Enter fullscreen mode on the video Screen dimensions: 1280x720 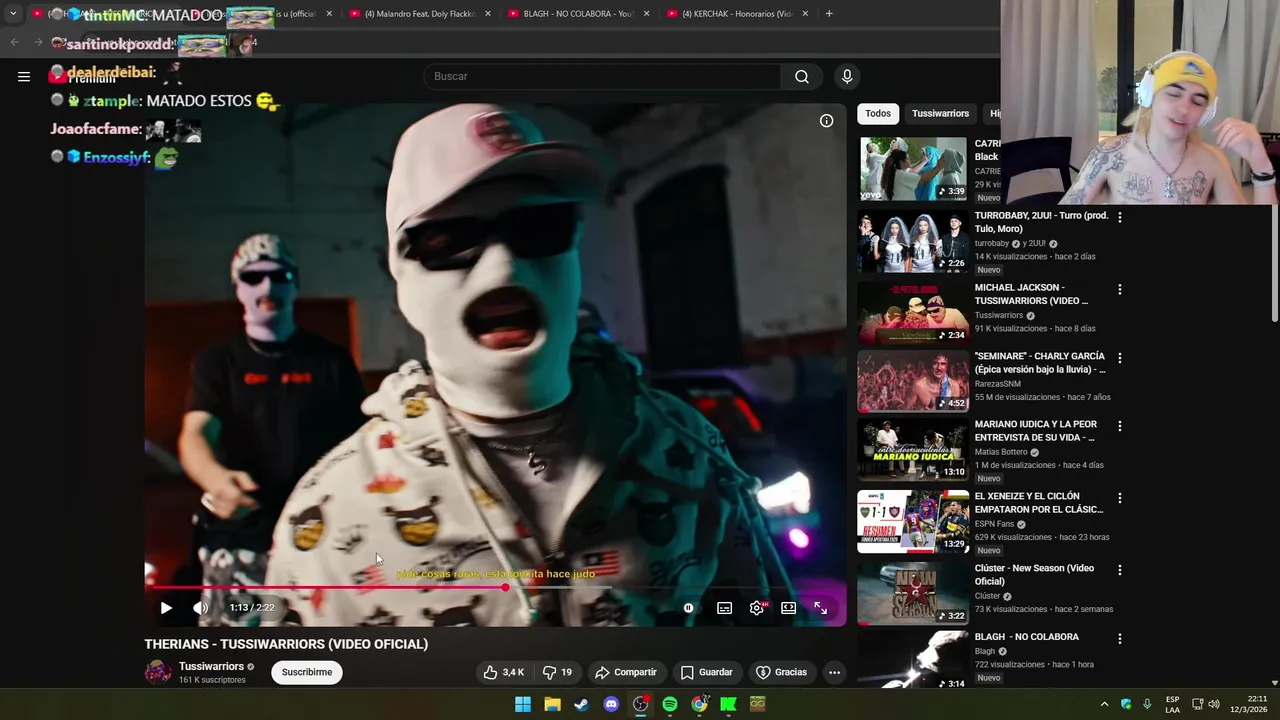[x=820, y=607]
